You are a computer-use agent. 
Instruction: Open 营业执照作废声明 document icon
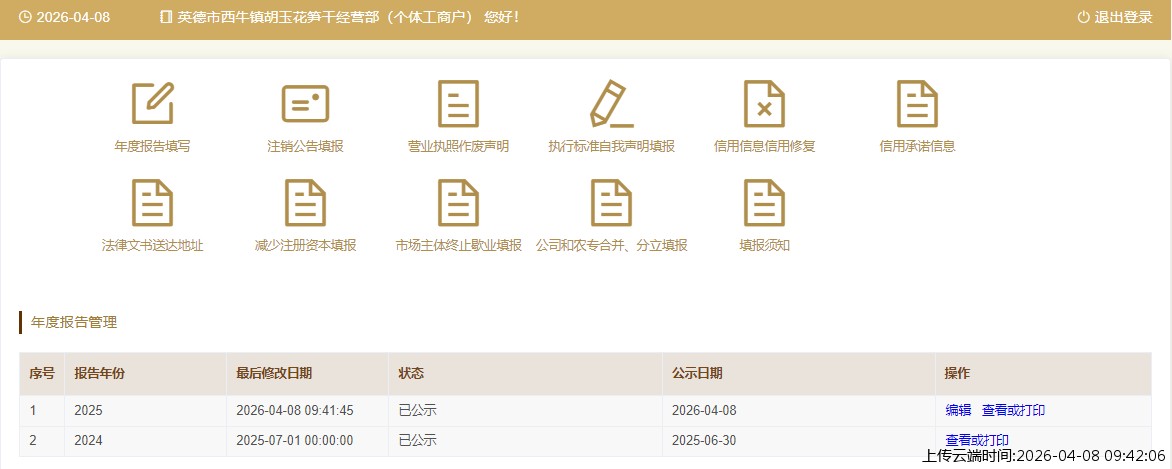(x=458, y=103)
